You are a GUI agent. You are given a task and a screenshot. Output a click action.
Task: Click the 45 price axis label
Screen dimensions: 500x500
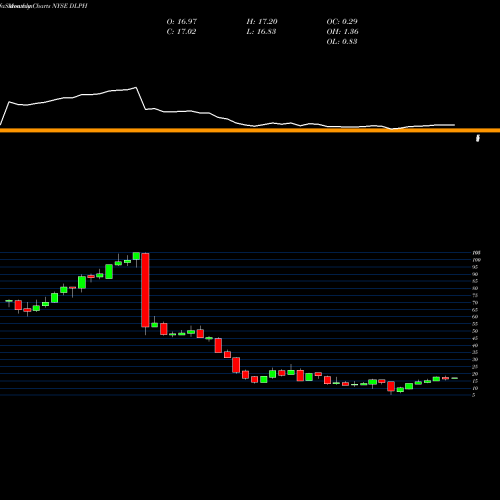(475, 338)
